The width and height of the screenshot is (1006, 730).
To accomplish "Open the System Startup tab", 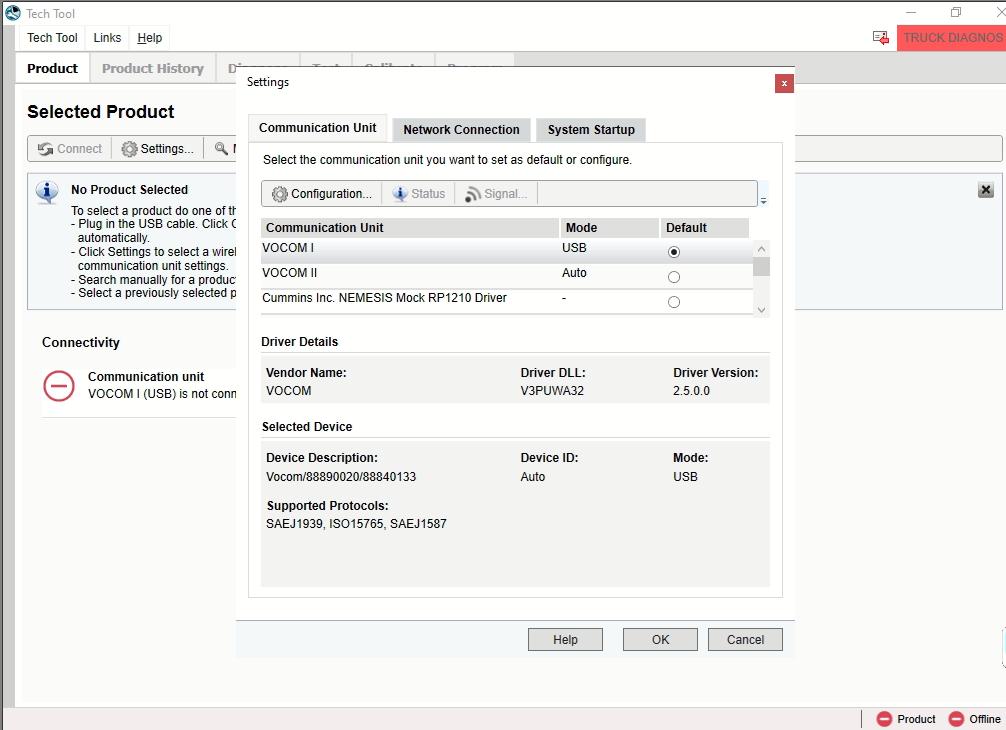I will click(x=591, y=130).
